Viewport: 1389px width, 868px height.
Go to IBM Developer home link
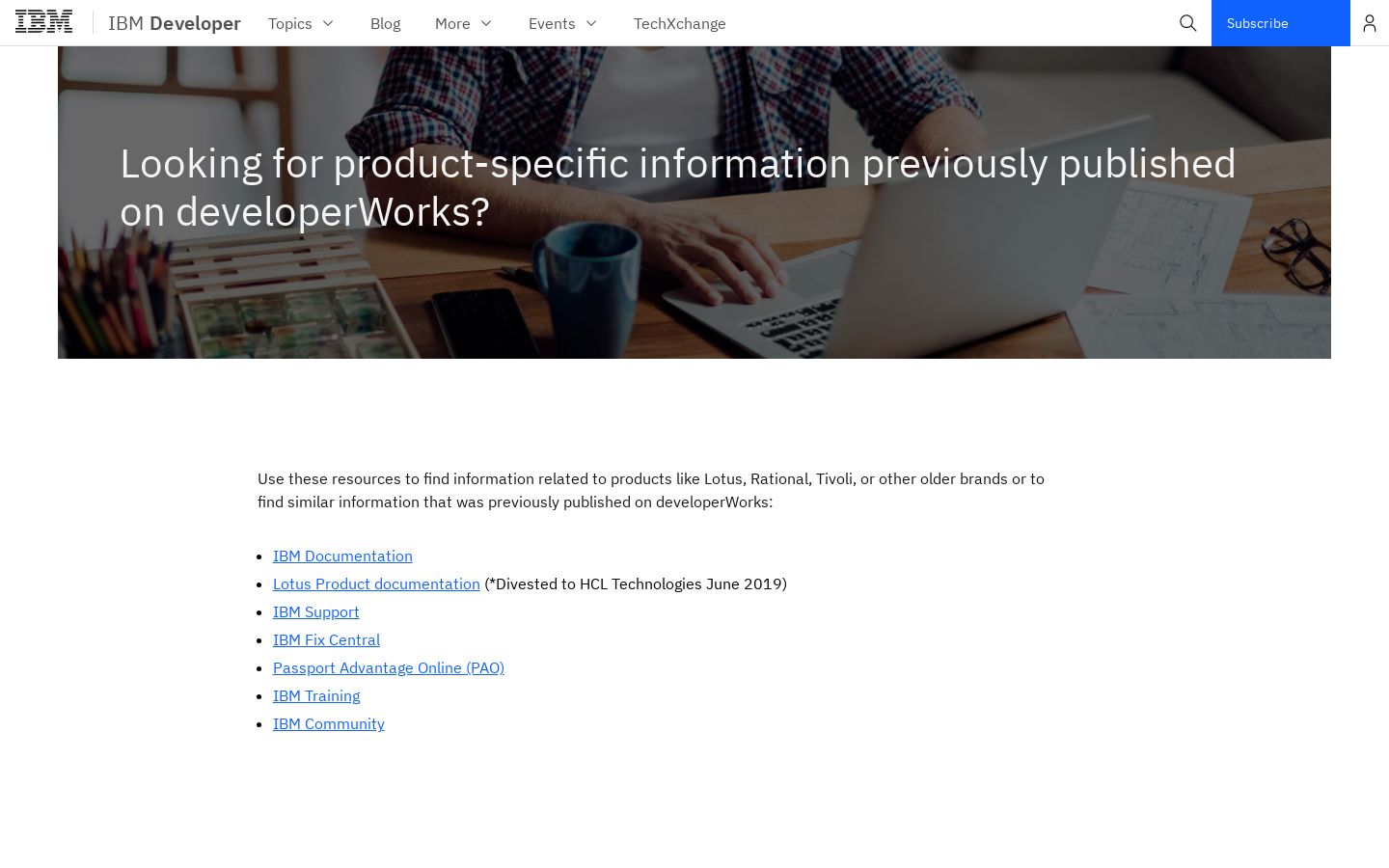(175, 23)
